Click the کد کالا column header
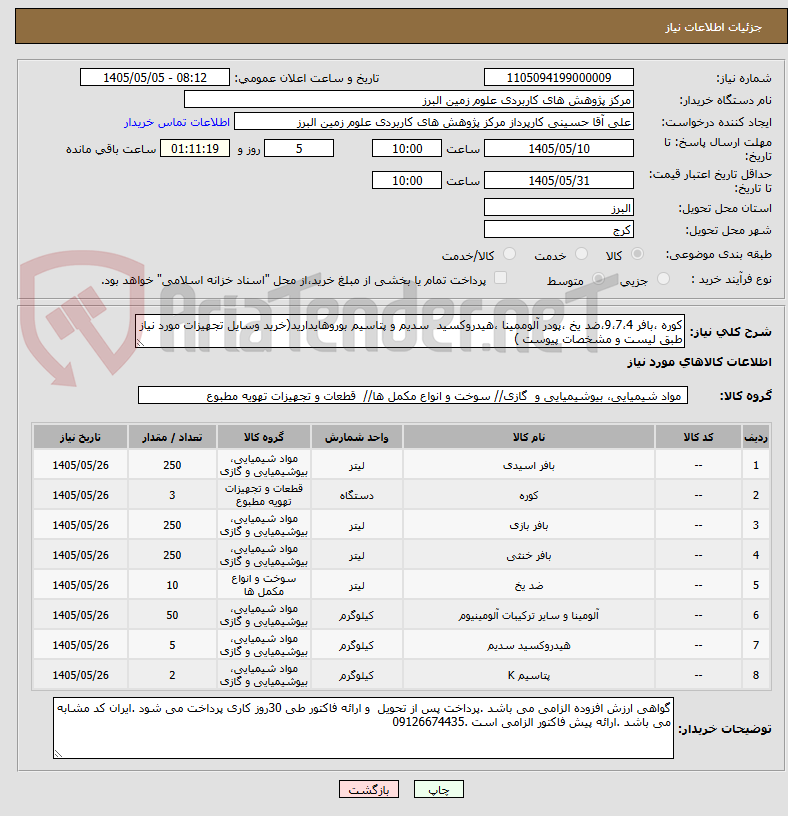The width and height of the screenshot is (788, 816). pos(698,437)
